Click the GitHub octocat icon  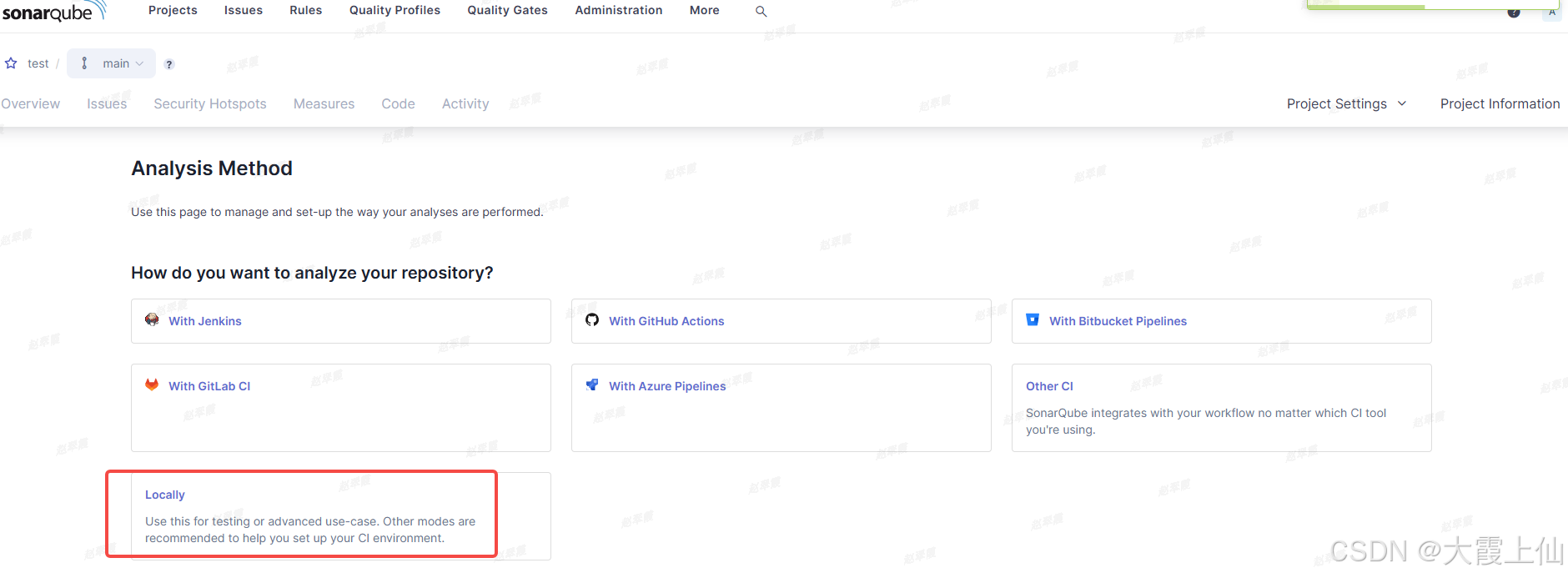click(592, 319)
